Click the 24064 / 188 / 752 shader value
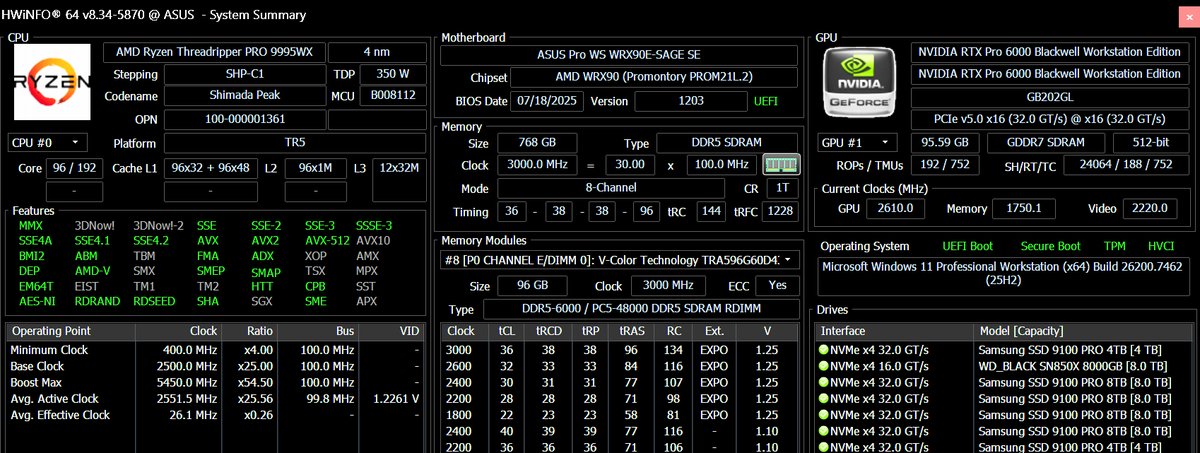1200x453 pixels. pos(1128,165)
